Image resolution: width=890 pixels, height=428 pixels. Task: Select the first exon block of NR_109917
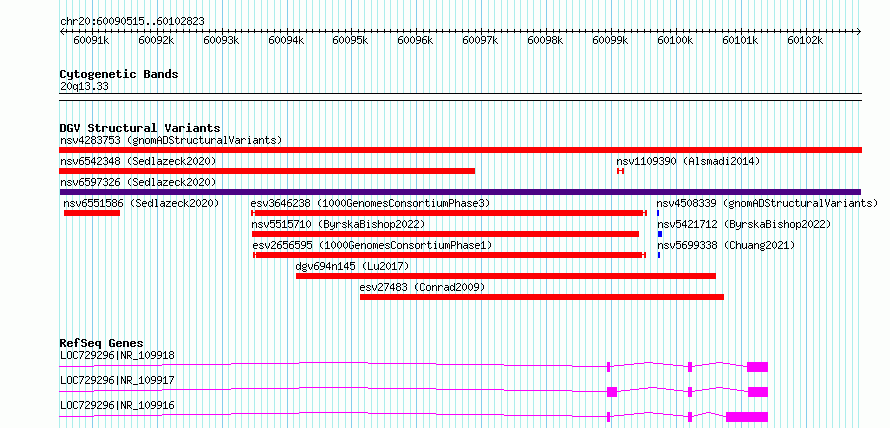[x=612, y=392]
